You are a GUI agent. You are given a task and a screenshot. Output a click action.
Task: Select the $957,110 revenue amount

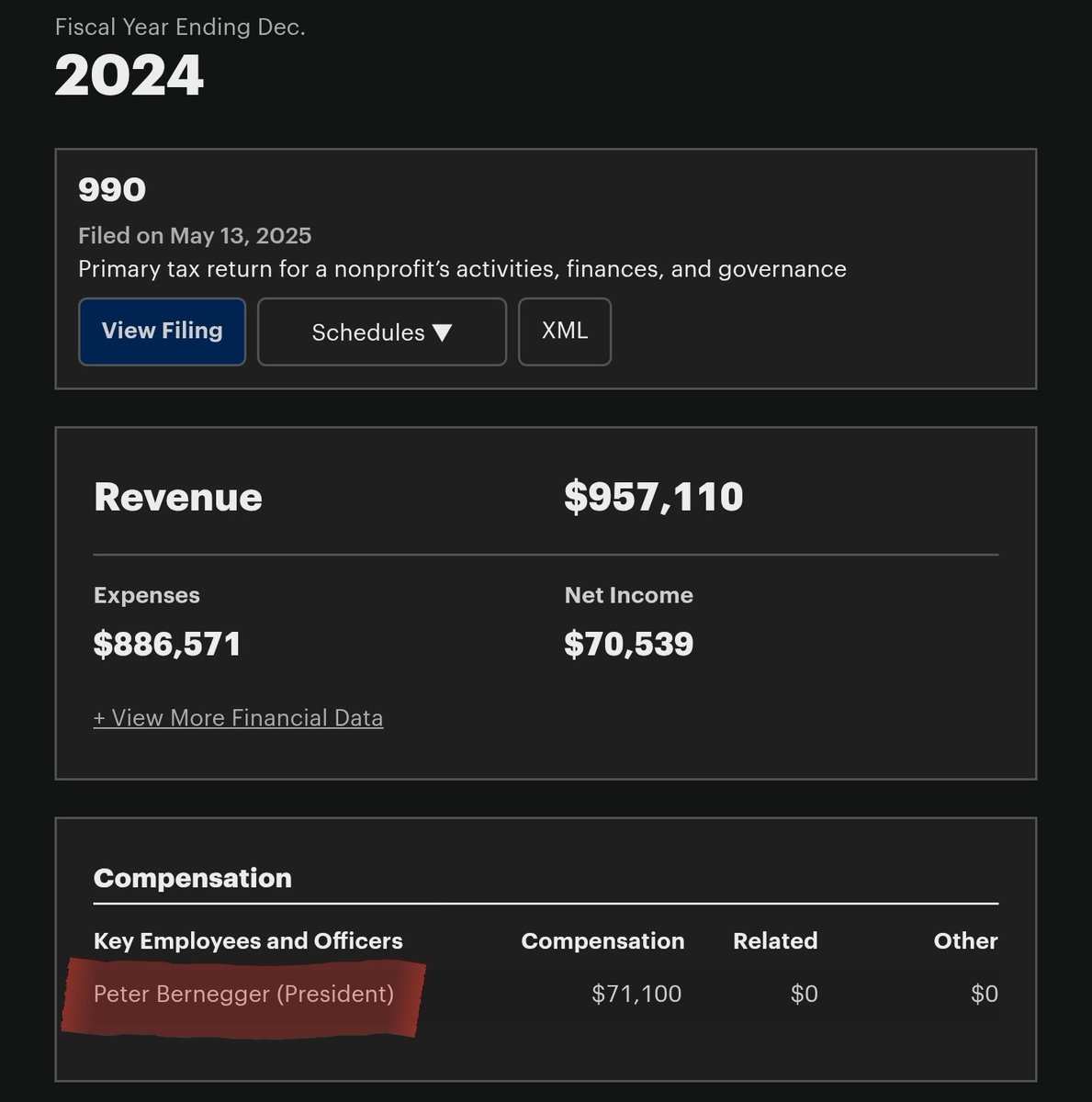pyautogui.click(x=653, y=497)
